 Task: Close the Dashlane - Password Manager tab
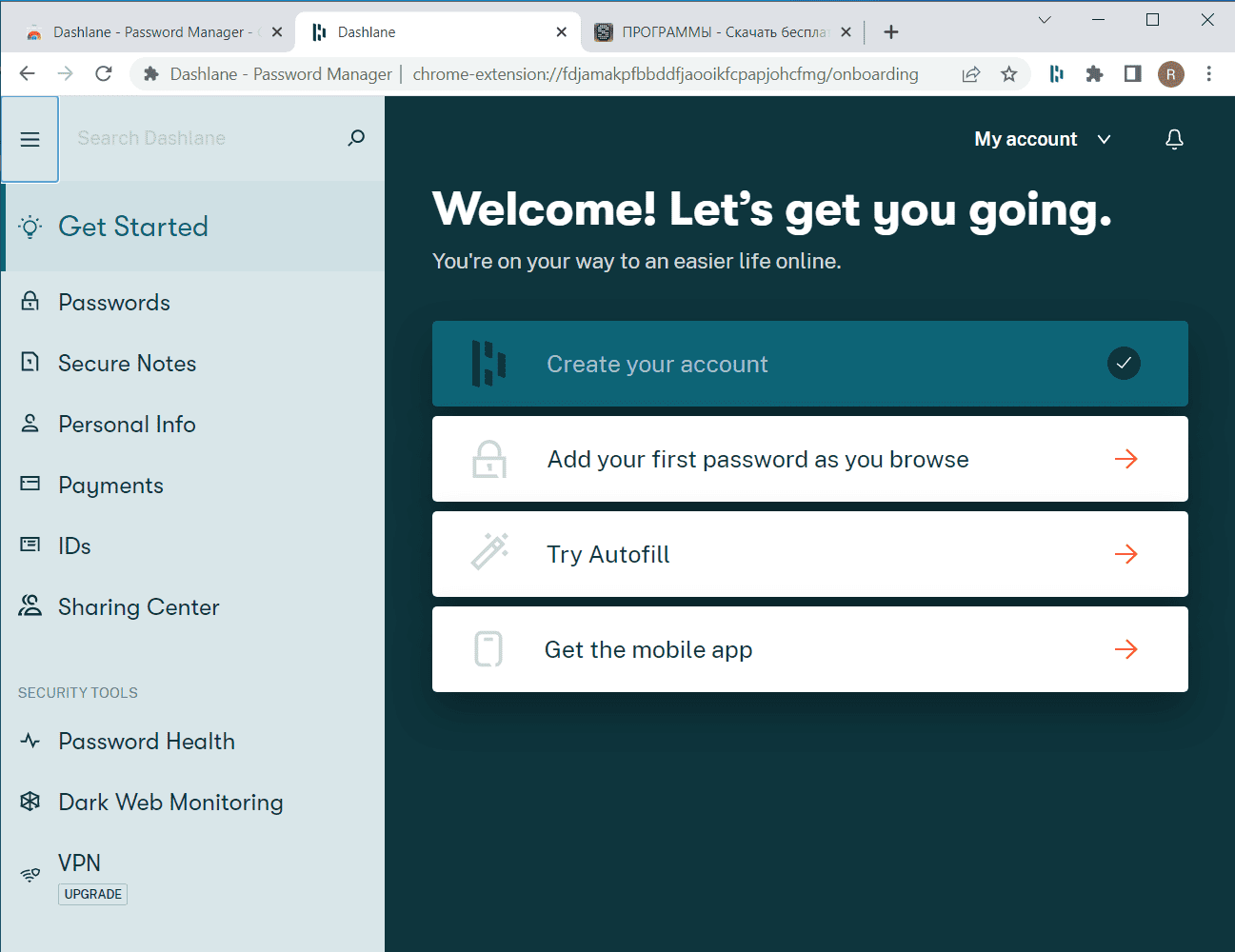(x=277, y=32)
